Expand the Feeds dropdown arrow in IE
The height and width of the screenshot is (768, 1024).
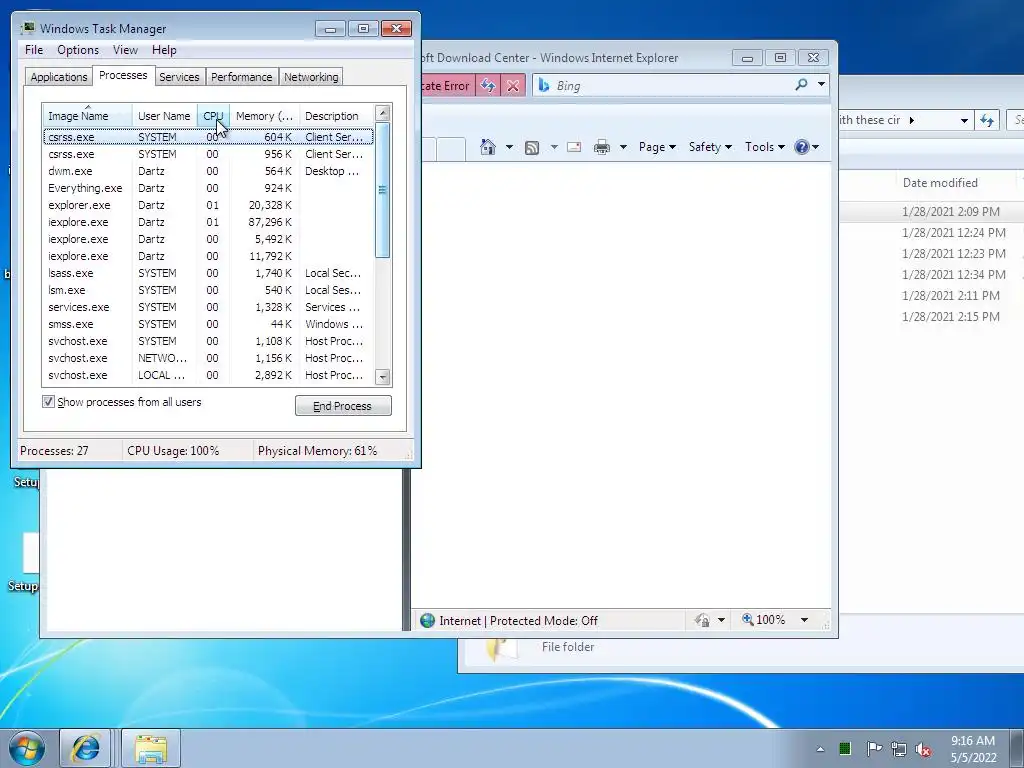click(554, 147)
